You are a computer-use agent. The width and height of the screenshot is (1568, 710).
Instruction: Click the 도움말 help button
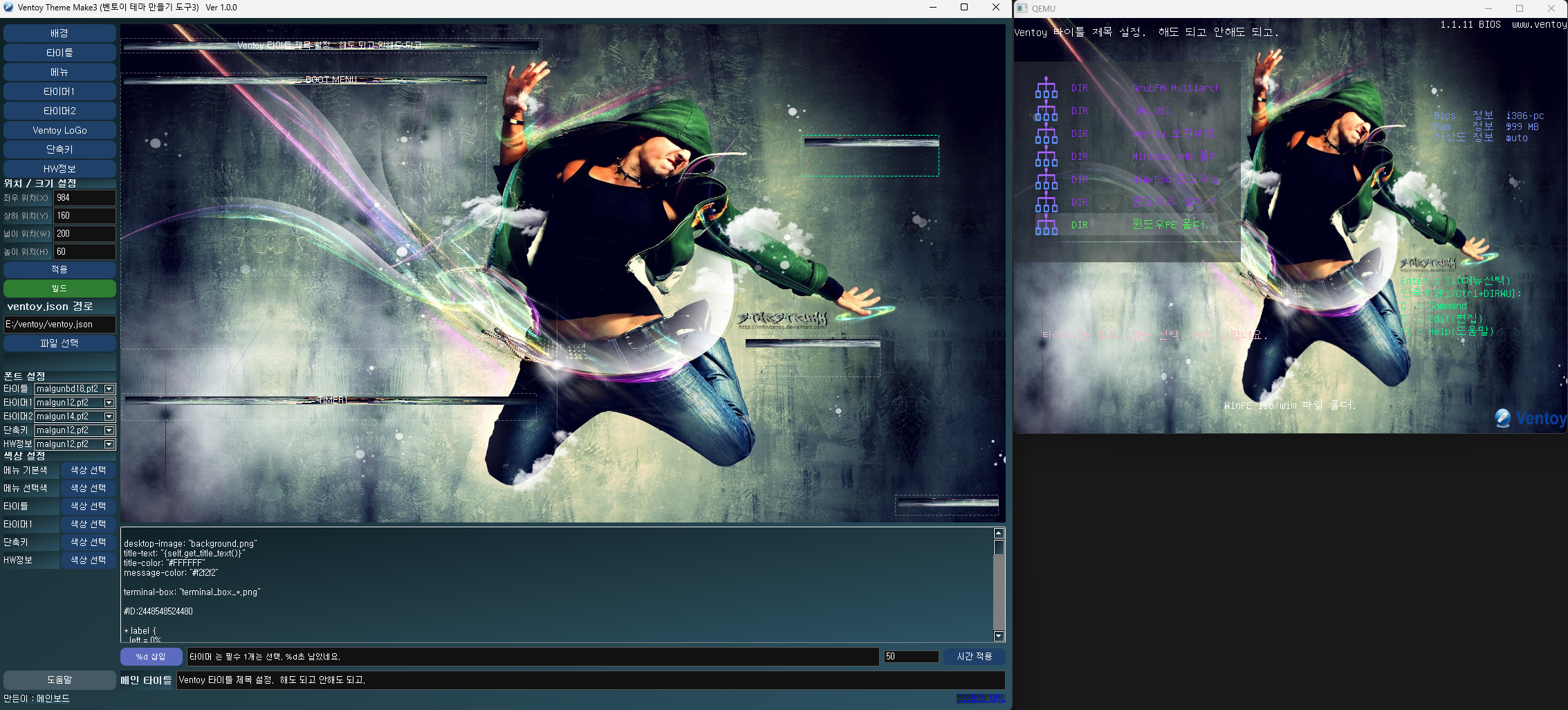point(59,680)
